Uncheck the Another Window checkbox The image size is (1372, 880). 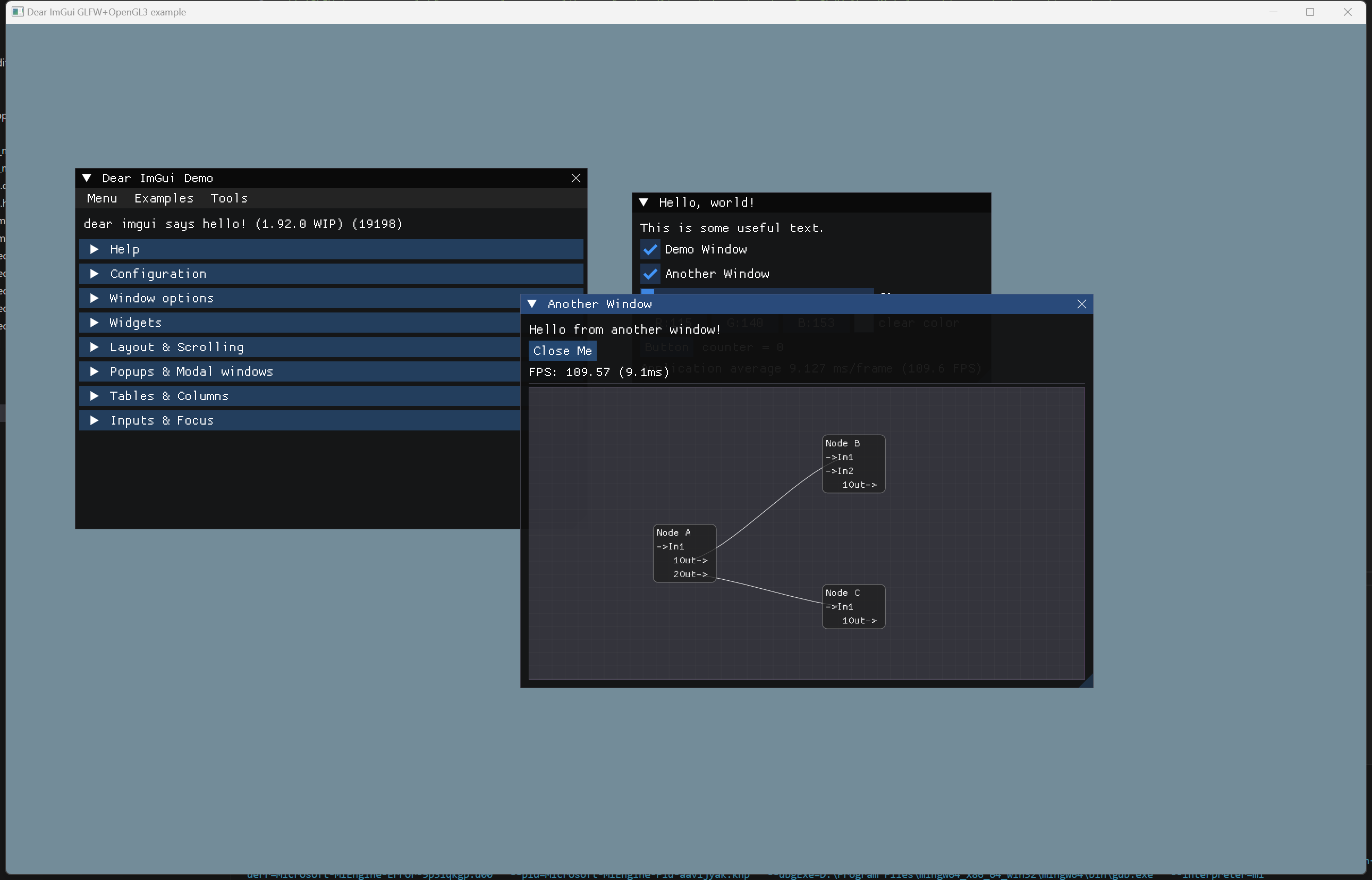(x=650, y=274)
